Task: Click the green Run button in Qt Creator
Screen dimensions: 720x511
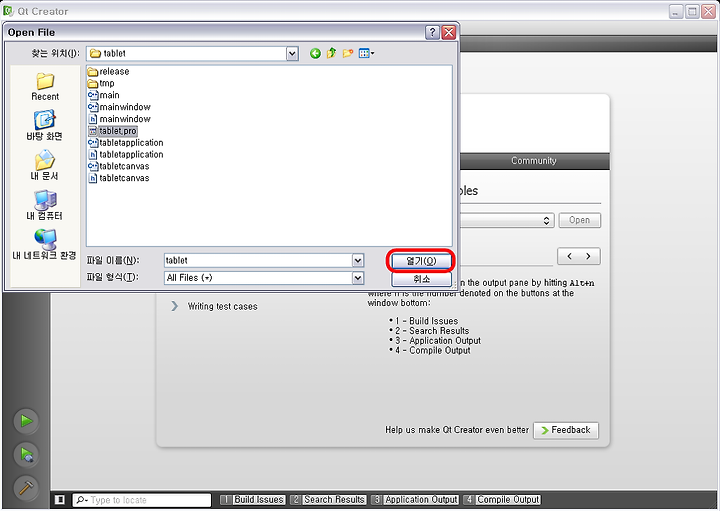Action: (x=26, y=421)
